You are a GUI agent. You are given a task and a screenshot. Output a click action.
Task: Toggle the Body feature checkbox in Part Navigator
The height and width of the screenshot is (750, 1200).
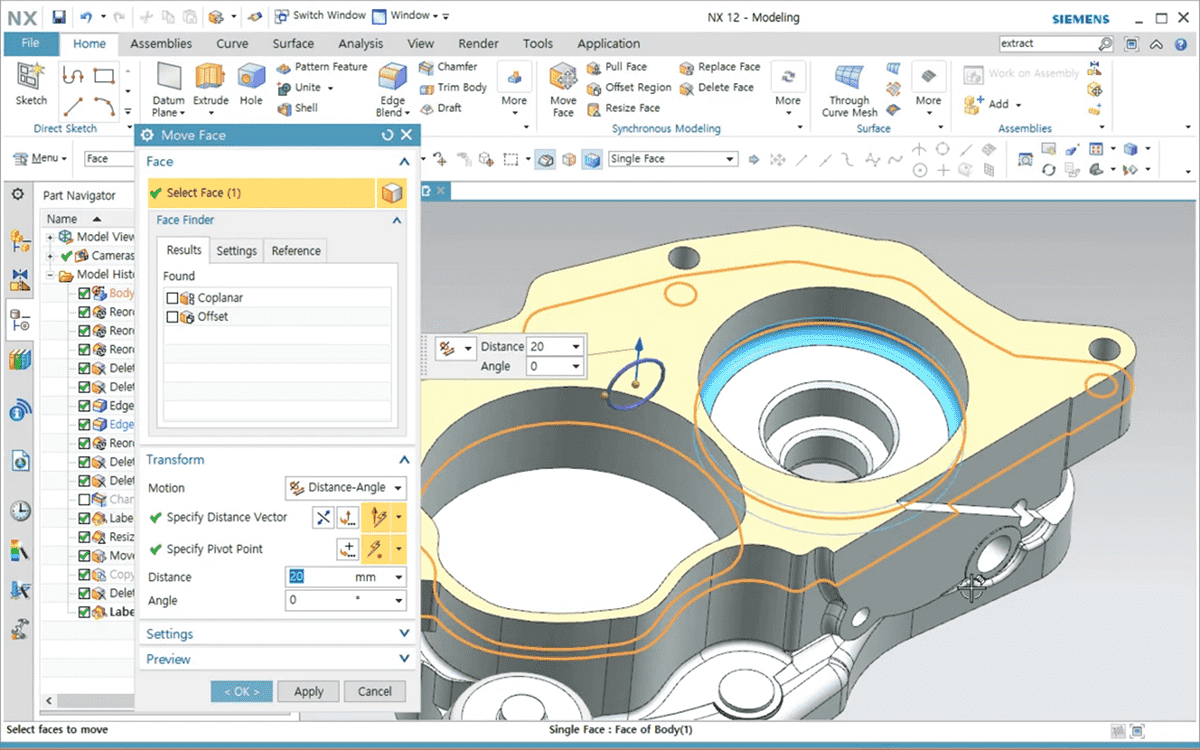[84, 293]
